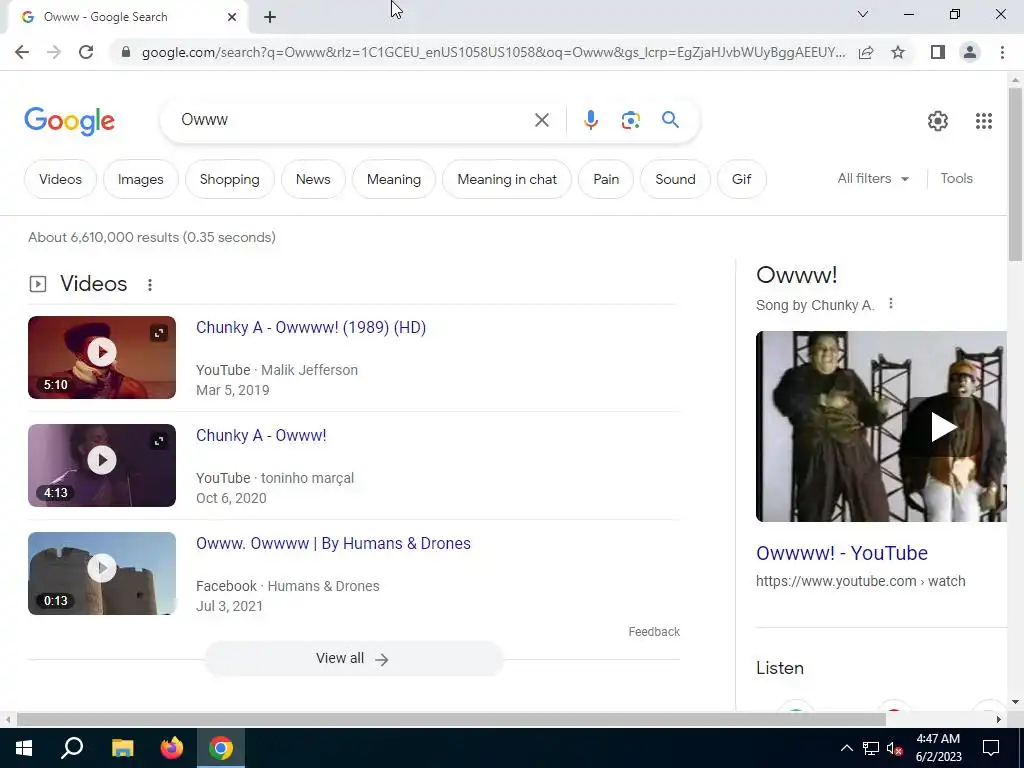This screenshot has height=768, width=1024.
Task: Filter results by Videos
Action: pos(60,179)
